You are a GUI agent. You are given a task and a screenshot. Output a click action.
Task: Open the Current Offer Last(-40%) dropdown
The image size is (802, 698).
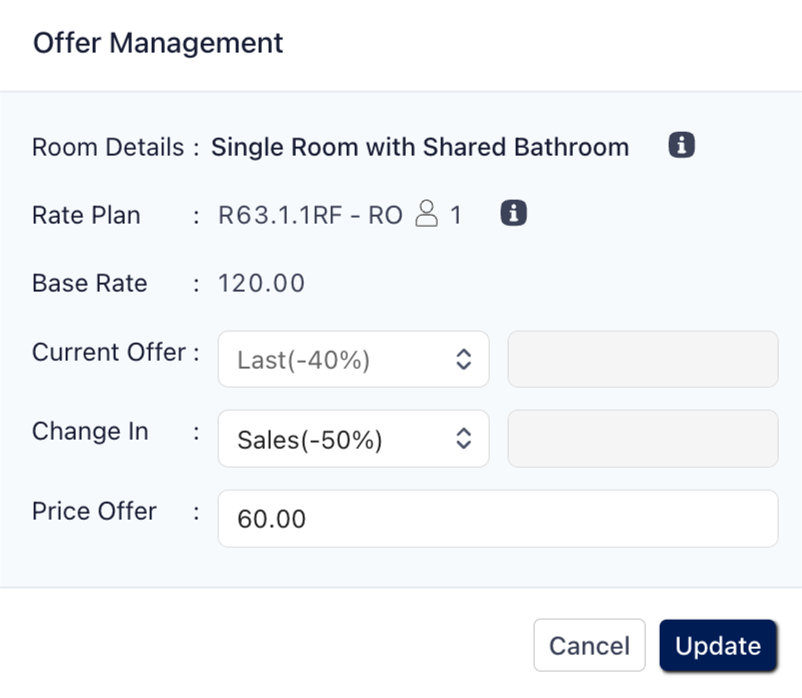[340, 360]
